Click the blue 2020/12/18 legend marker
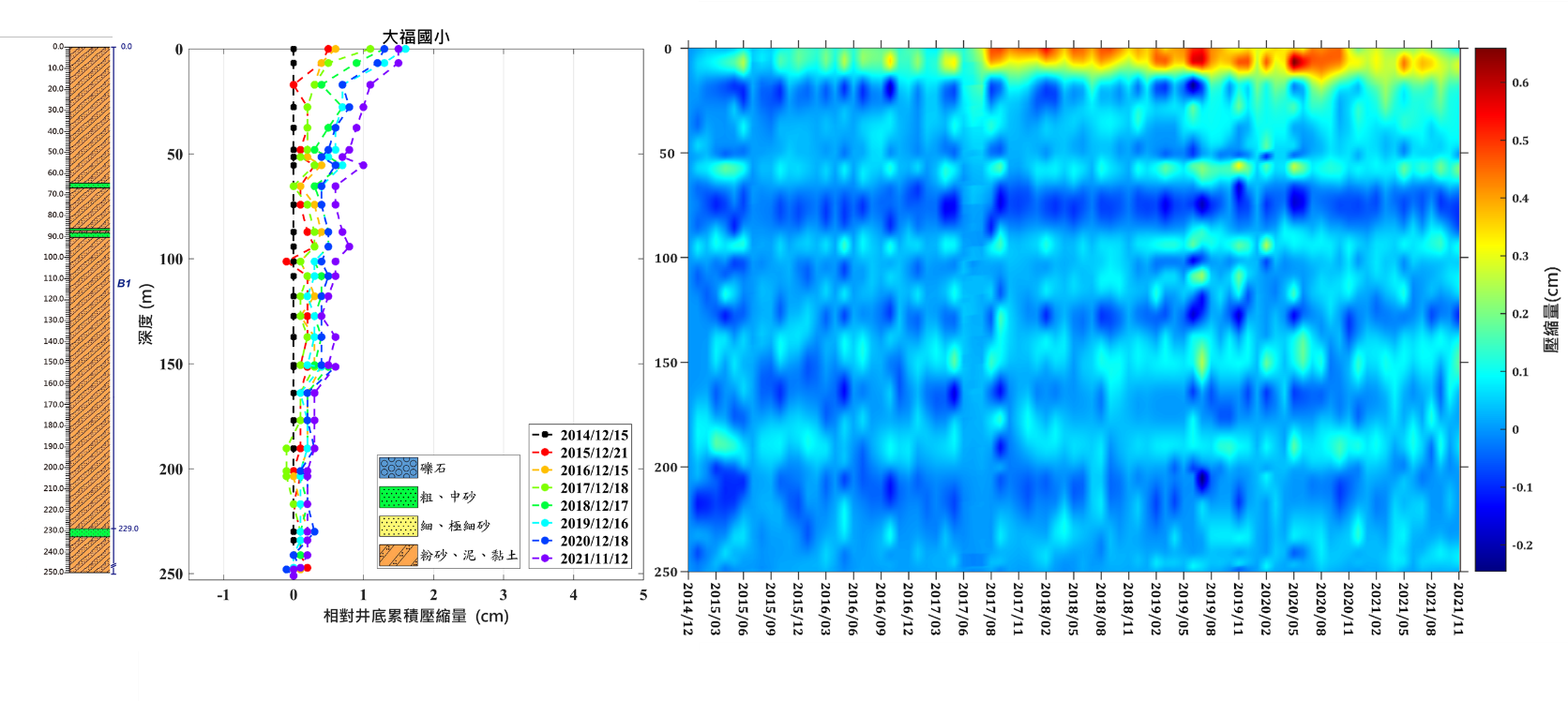This screenshot has height=701, width=1568. coord(545,541)
